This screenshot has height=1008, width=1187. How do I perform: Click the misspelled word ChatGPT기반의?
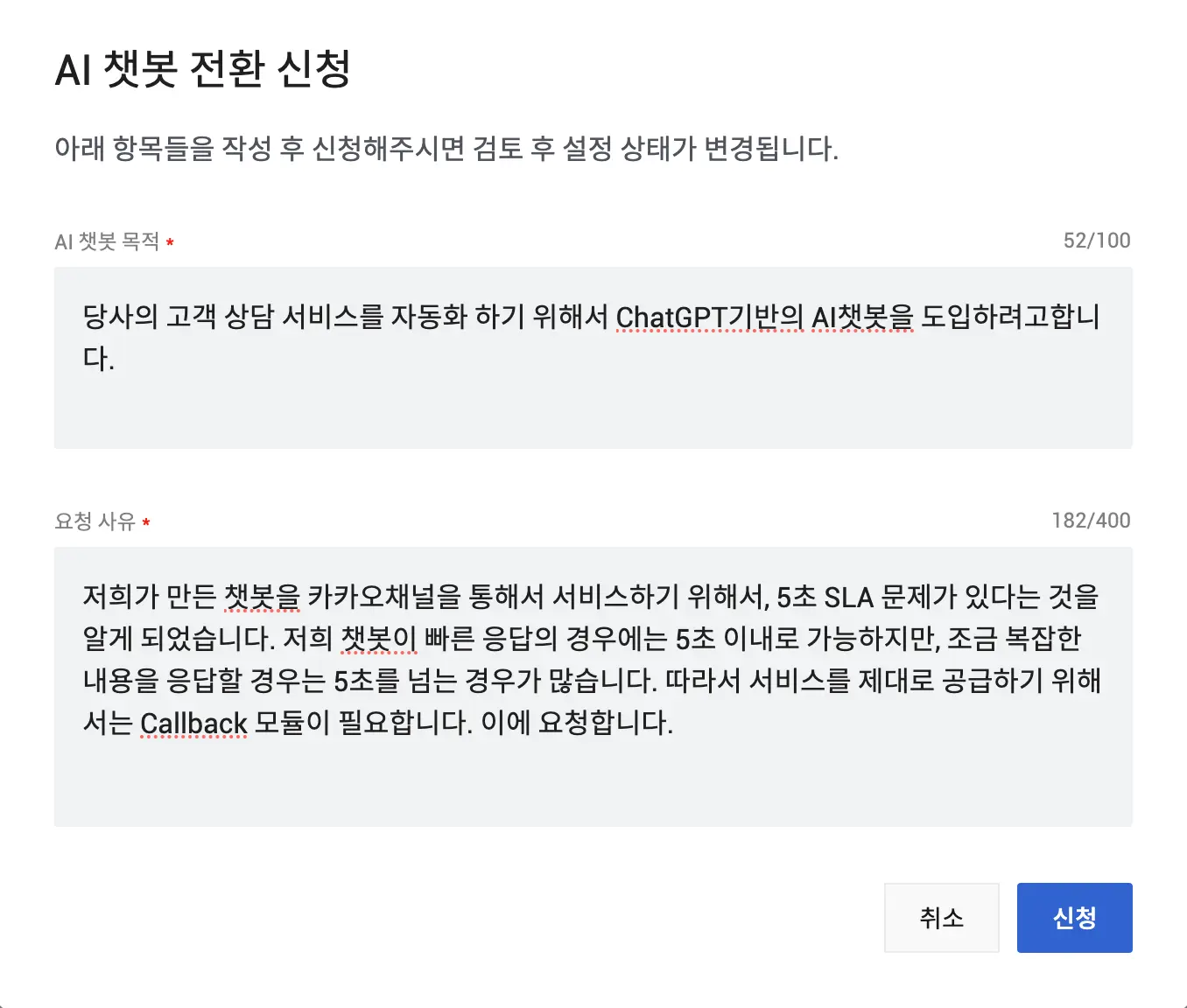[710, 316]
